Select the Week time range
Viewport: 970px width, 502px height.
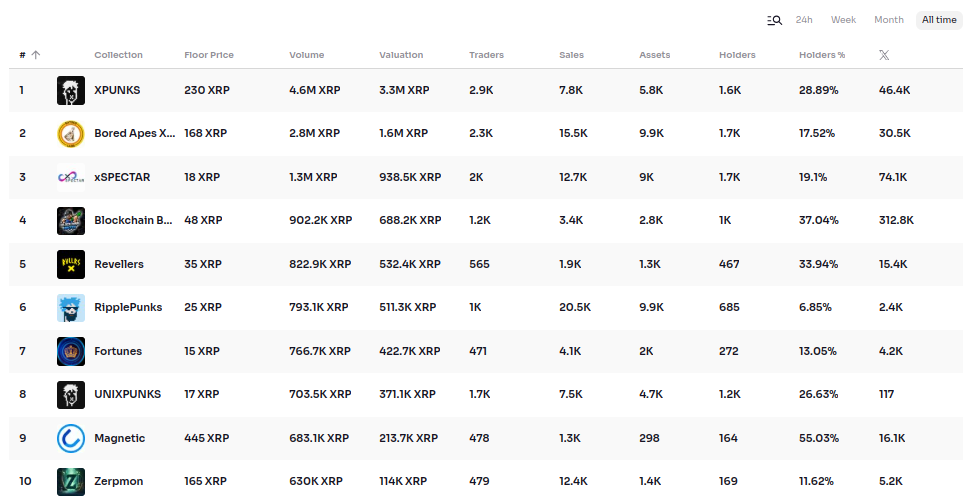point(843,20)
